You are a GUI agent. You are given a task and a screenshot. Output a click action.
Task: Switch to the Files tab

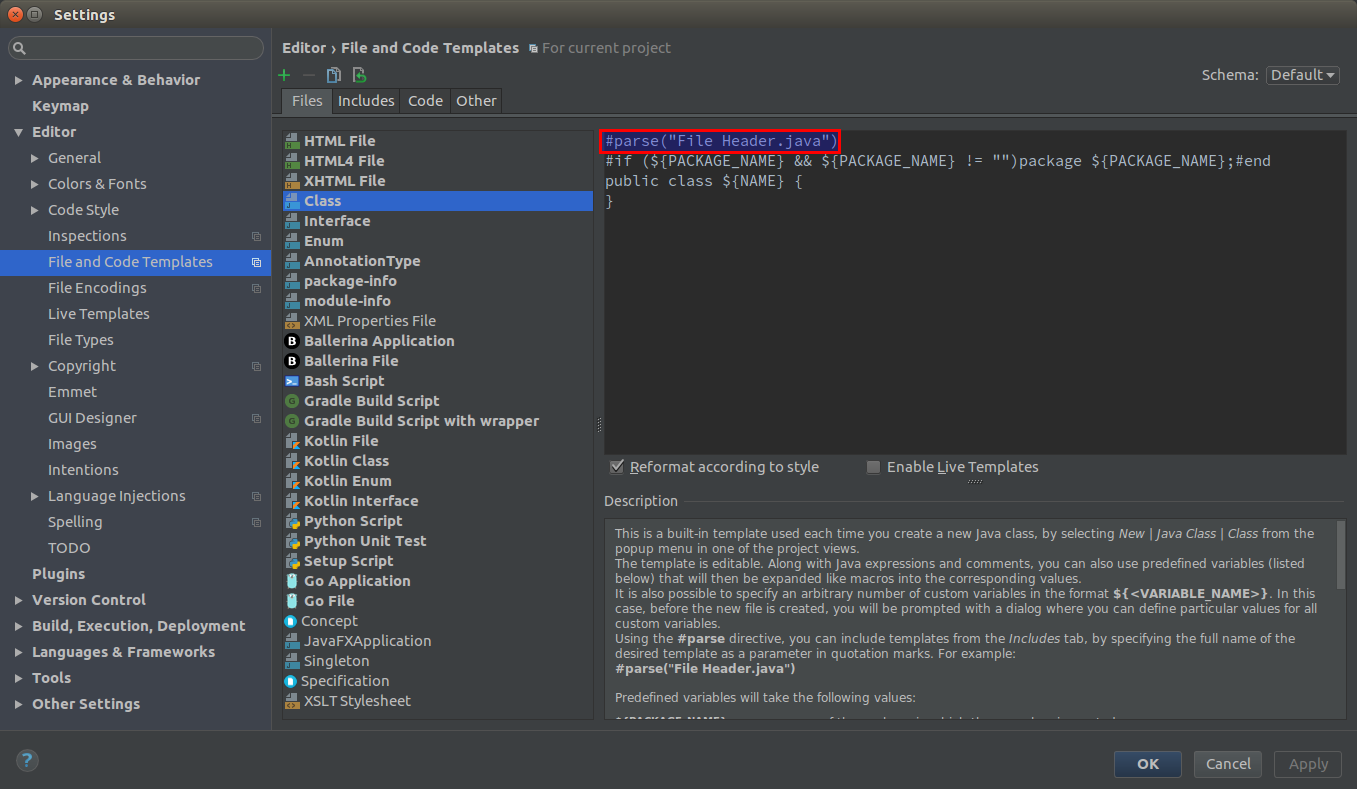click(307, 100)
